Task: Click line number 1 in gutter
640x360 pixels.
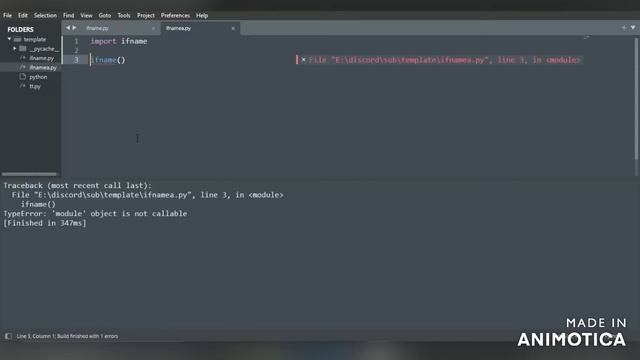Action: pyautogui.click(x=76, y=41)
